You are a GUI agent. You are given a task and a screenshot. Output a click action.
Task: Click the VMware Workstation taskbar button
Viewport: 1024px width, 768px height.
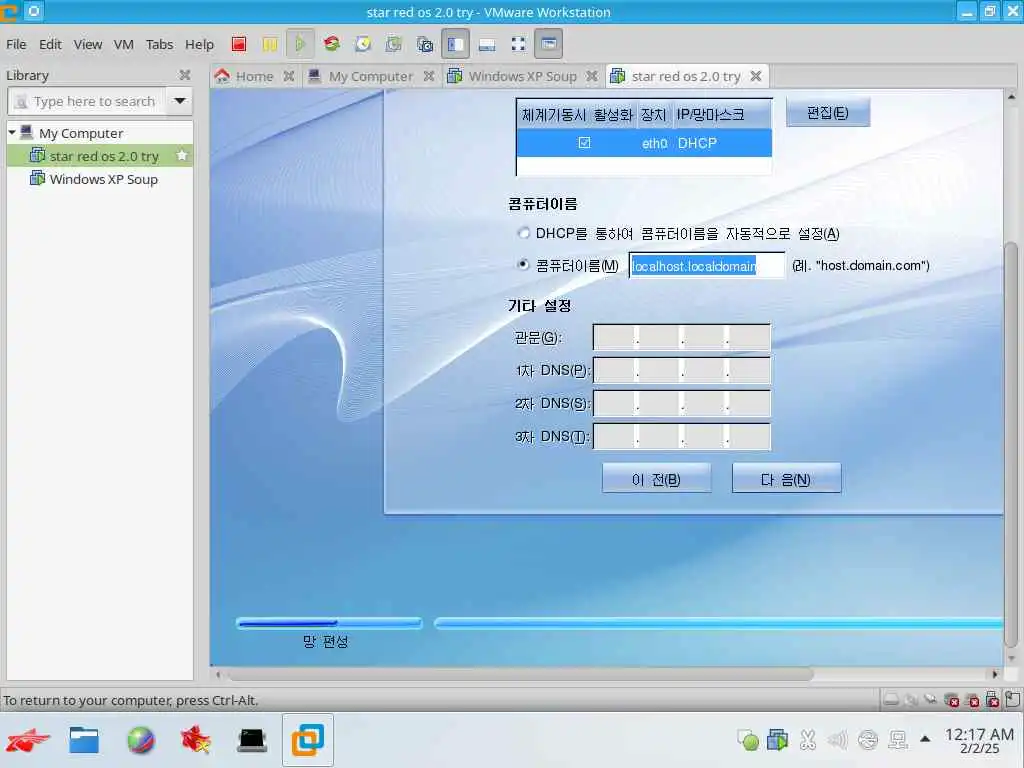(308, 740)
